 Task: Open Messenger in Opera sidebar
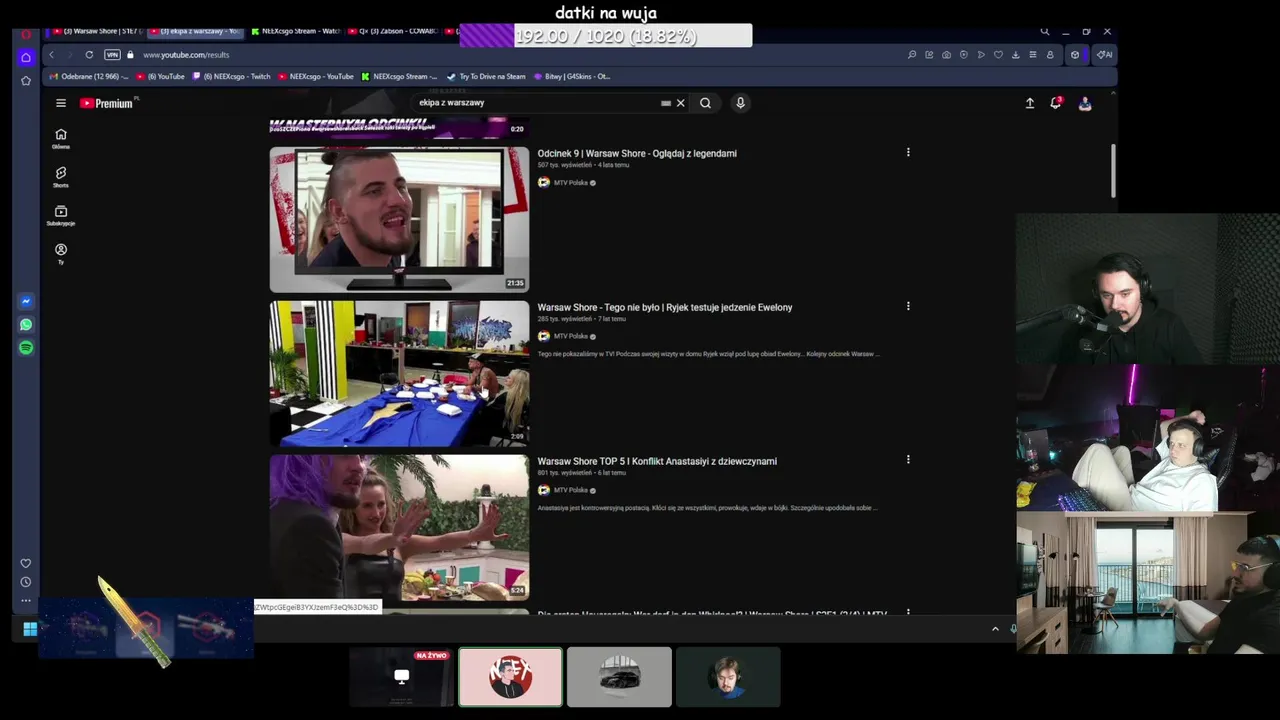(26, 301)
